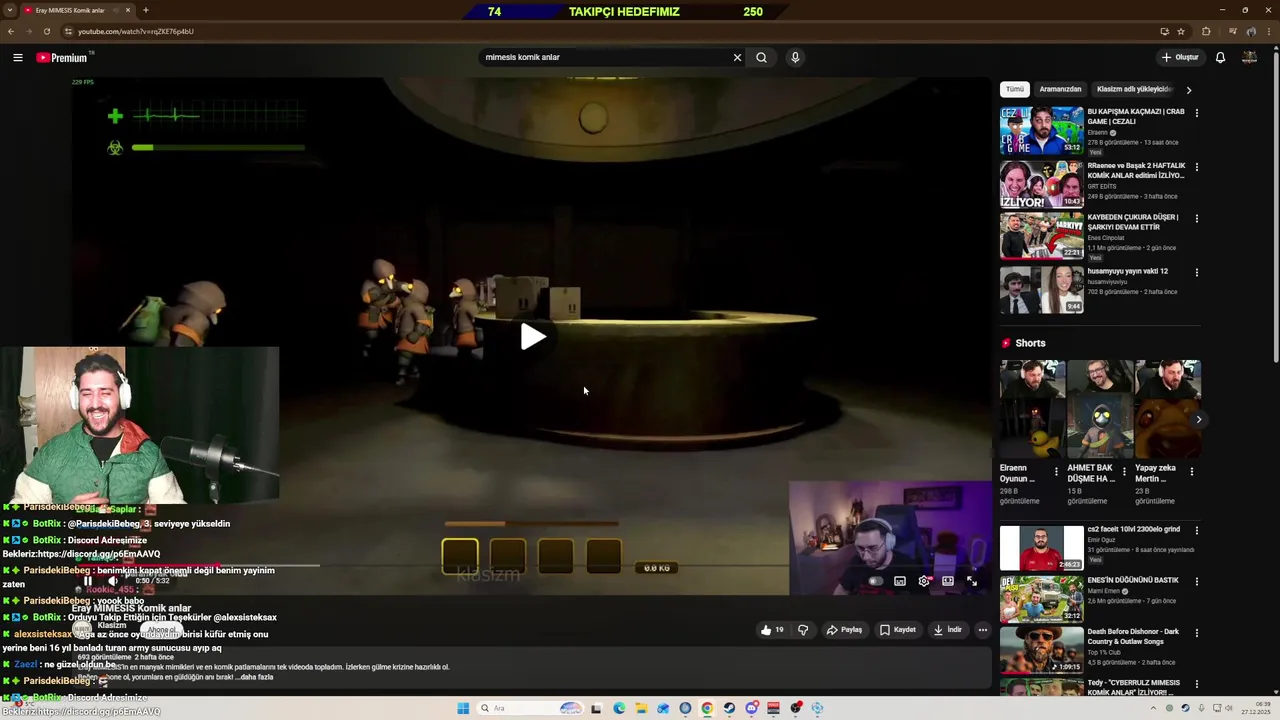
Task: Open a new browser tab with the plus
Action: 145,10
